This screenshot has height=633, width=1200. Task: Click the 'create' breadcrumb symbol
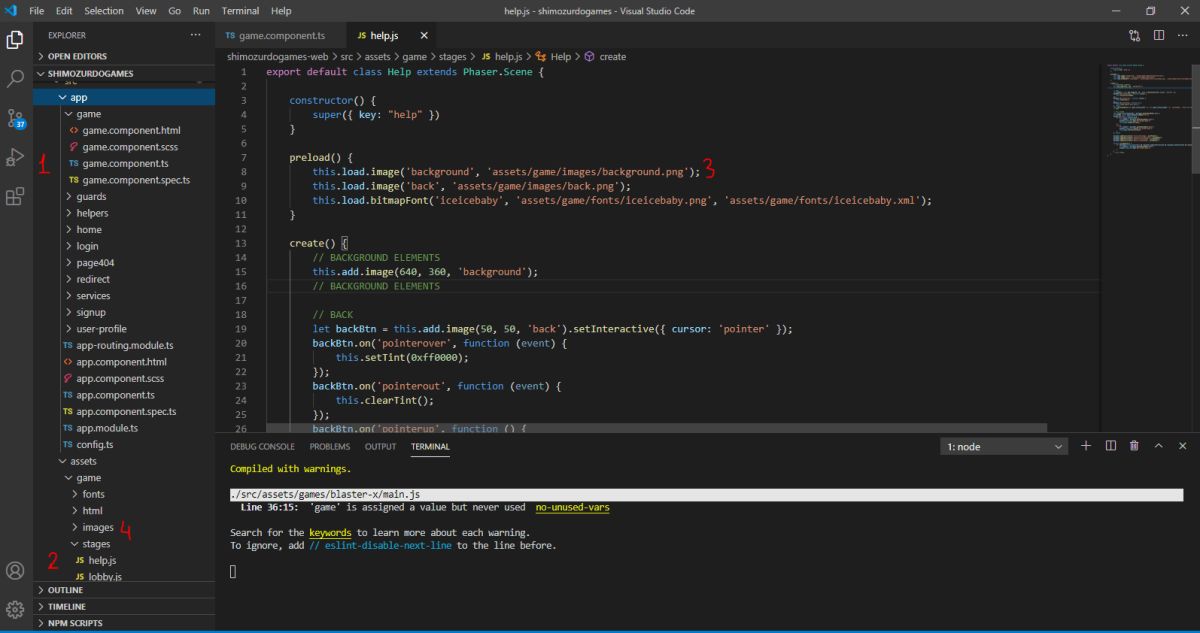point(612,57)
